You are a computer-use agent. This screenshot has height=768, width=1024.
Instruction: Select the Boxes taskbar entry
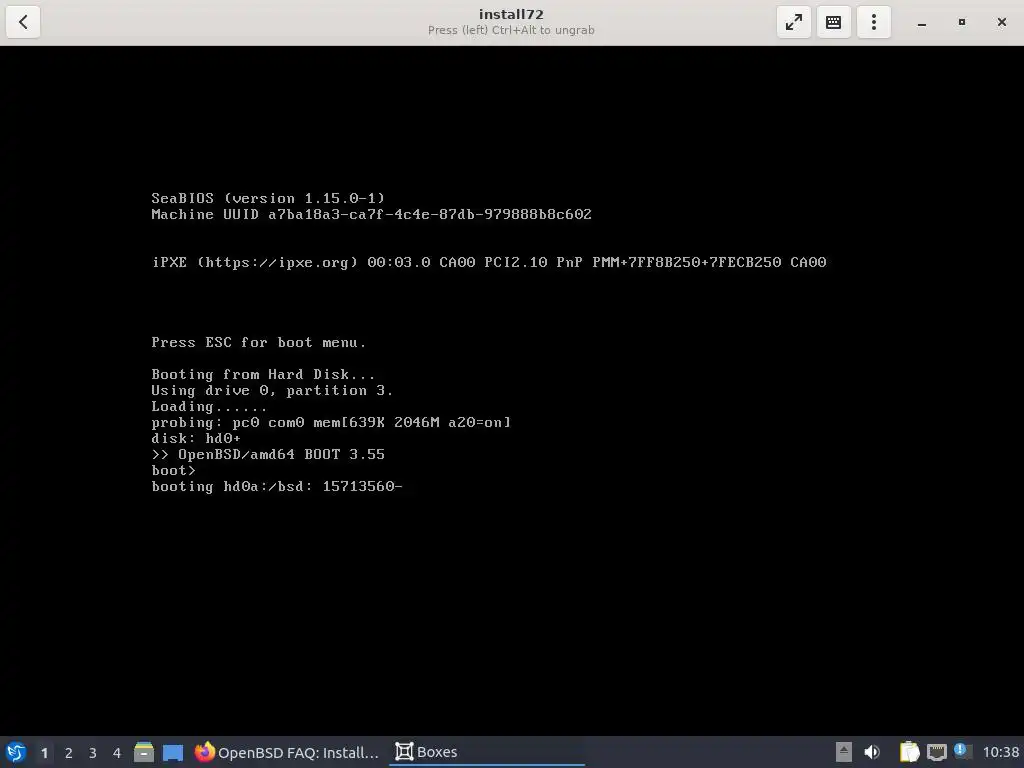coord(487,752)
